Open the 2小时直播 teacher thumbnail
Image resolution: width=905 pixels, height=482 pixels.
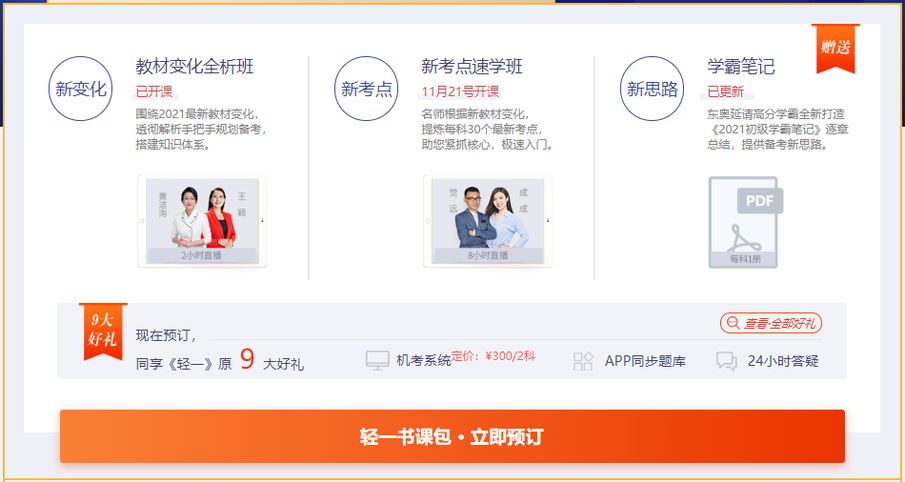[201, 221]
